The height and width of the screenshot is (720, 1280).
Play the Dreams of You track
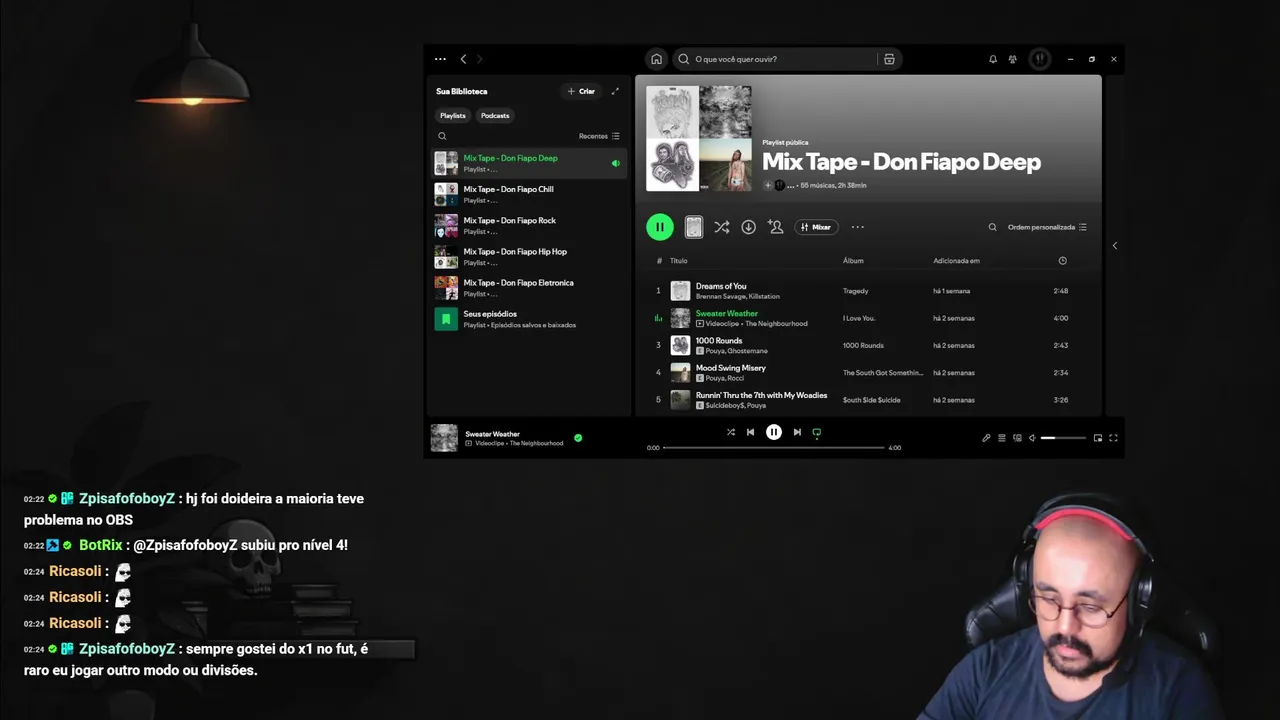(x=721, y=286)
